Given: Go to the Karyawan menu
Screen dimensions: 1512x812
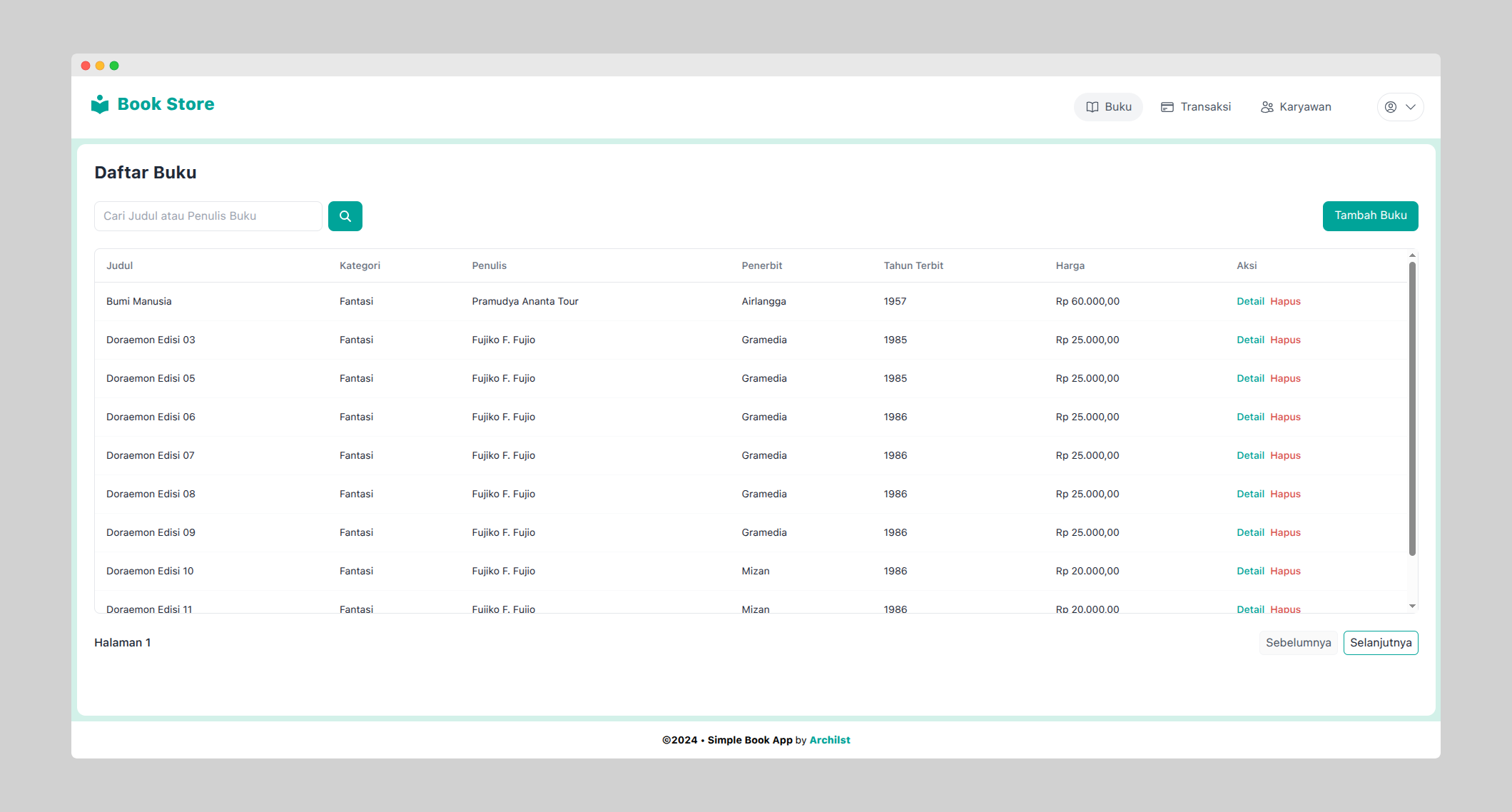Looking at the screenshot, I should (x=1296, y=107).
